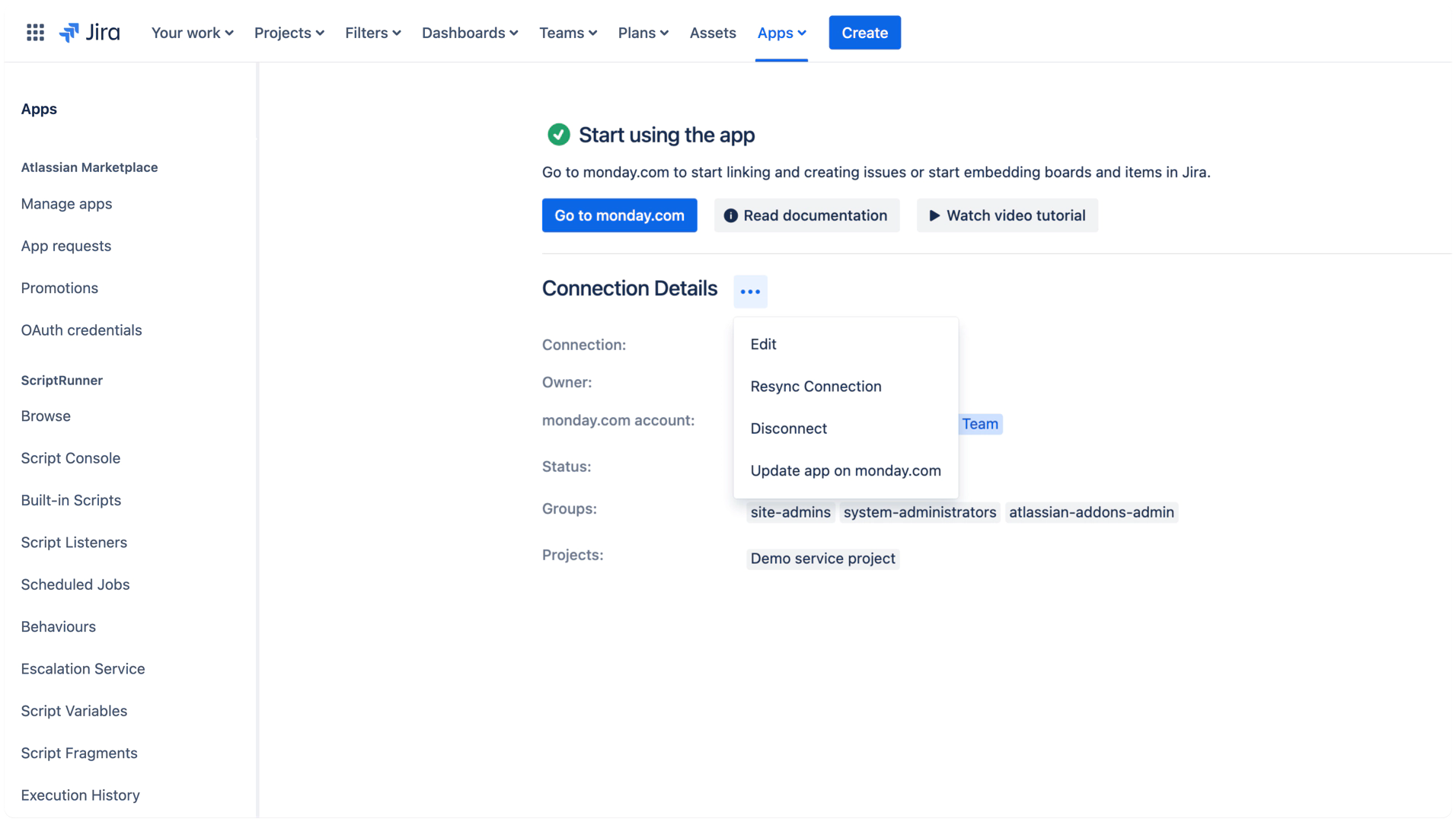1456x822 pixels.
Task: Open OAuth credentials page
Action: point(81,330)
